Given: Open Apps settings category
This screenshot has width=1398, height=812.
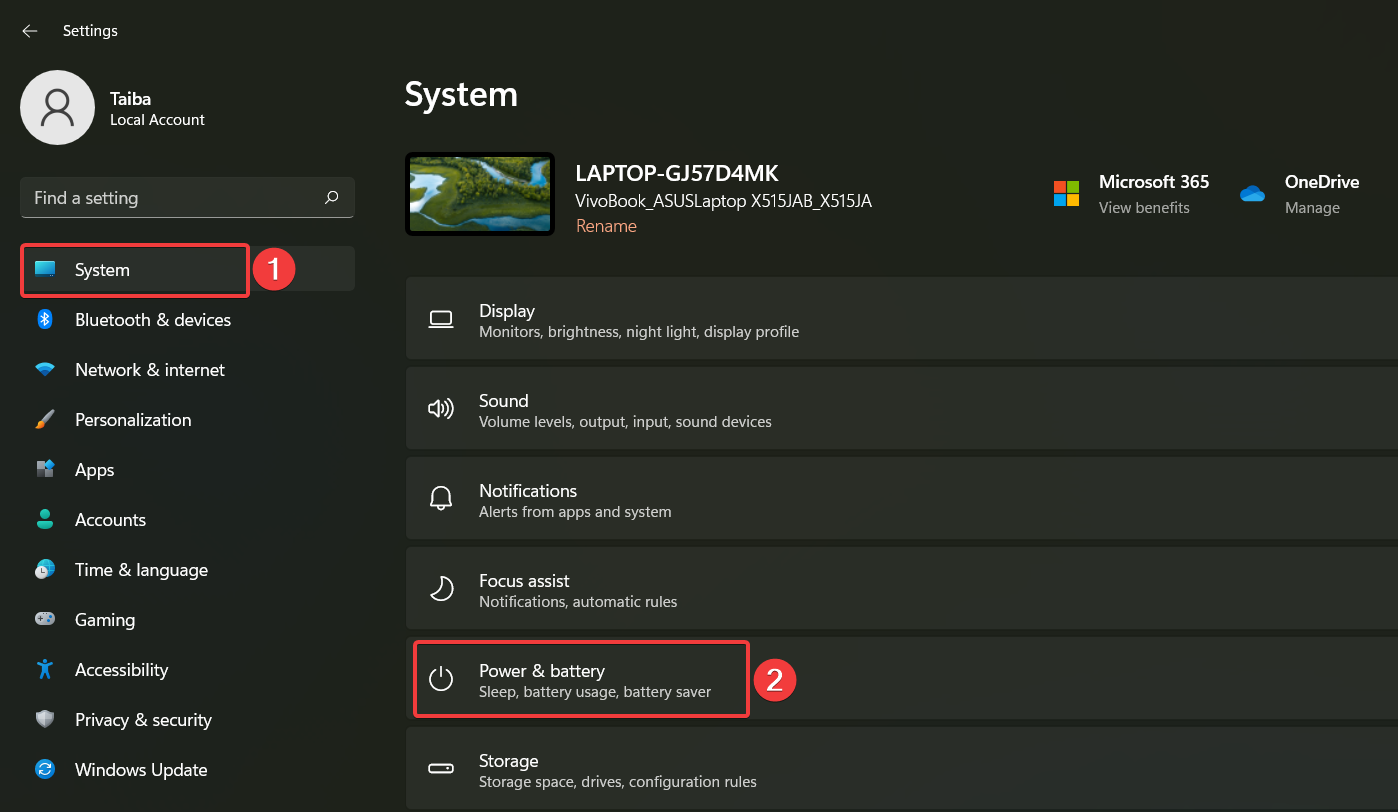Looking at the screenshot, I should point(95,470).
